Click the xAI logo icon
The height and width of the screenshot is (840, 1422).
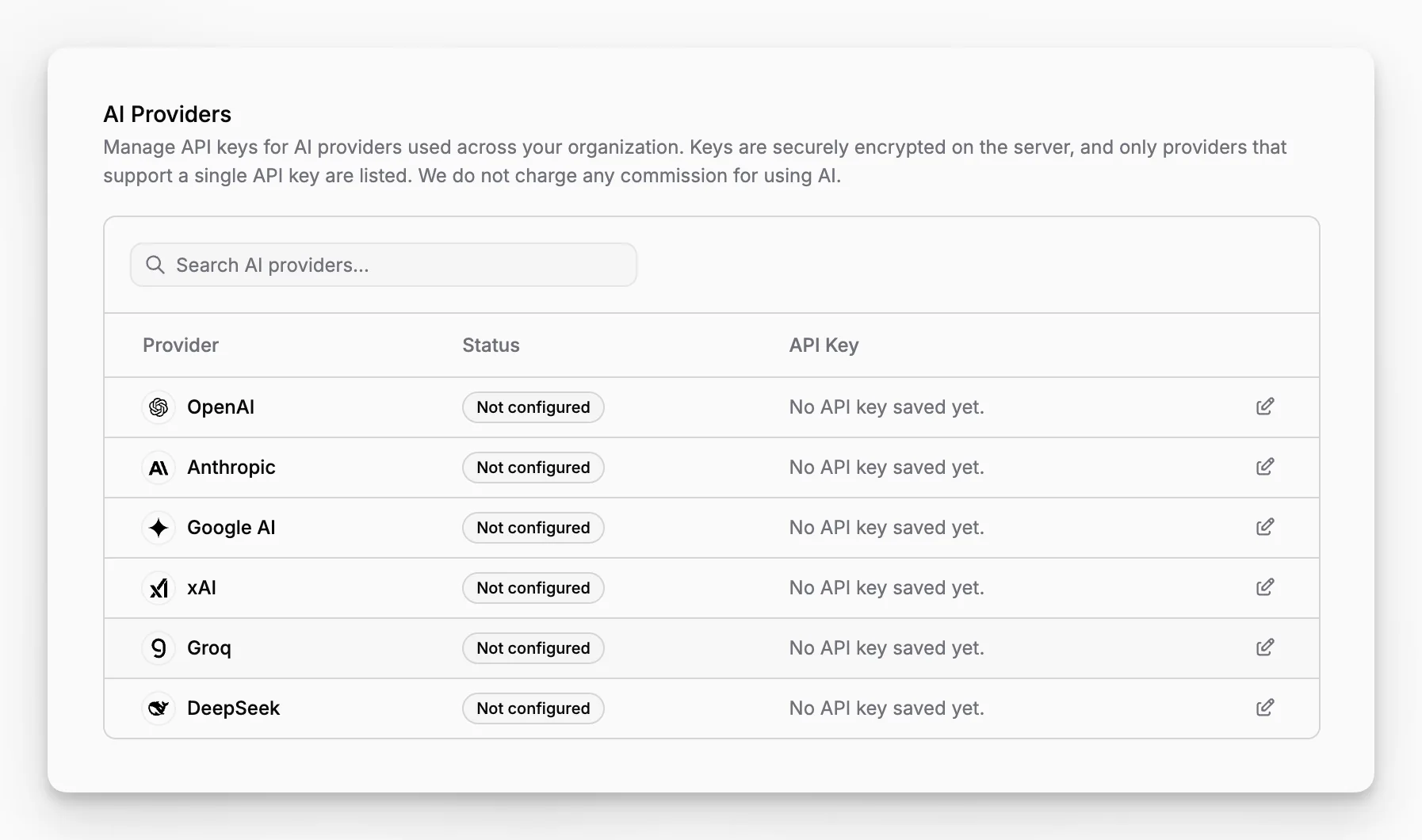(159, 588)
